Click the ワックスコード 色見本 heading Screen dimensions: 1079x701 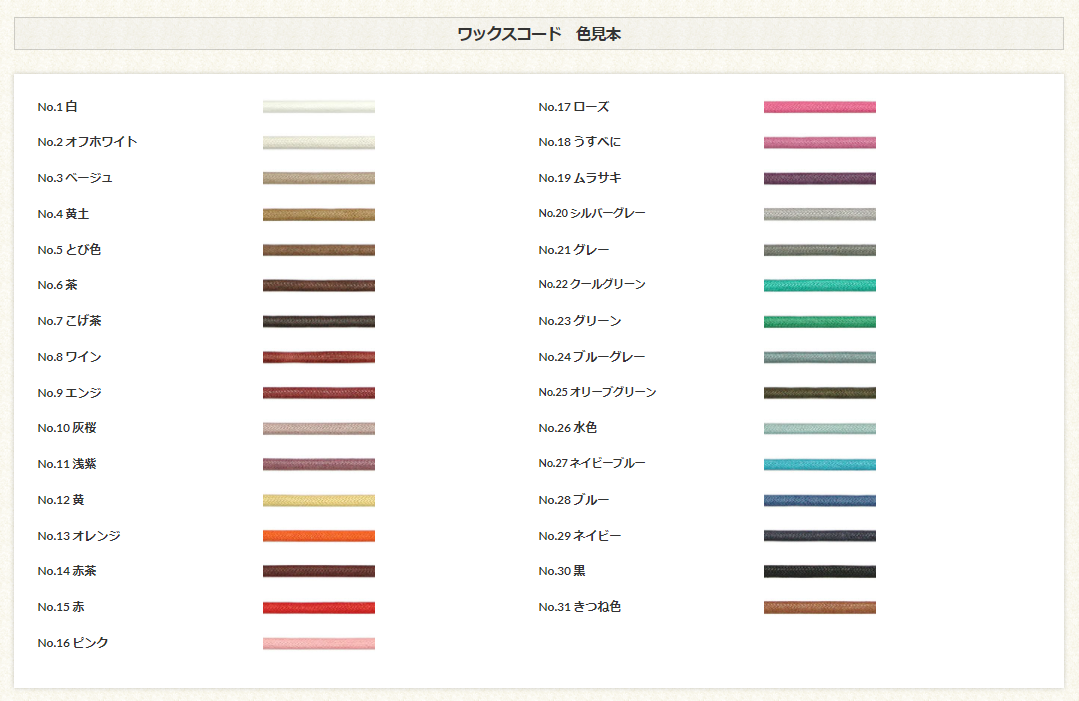pos(539,34)
